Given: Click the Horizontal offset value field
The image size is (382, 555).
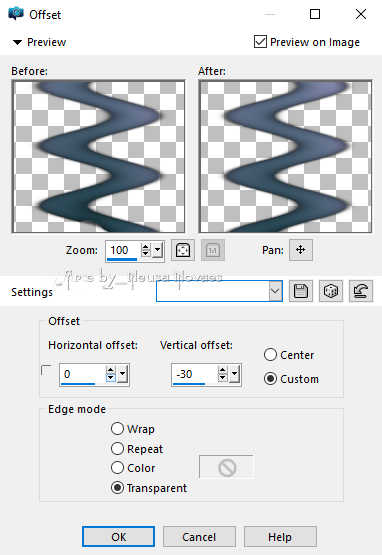Looking at the screenshot, I should click(x=82, y=374).
